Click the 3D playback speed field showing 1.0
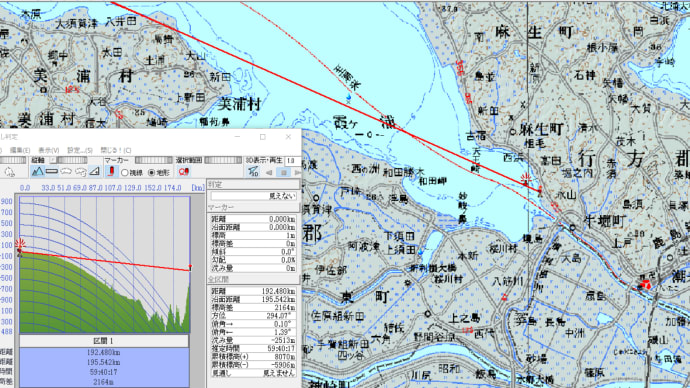690x388 pixels. [293, 161]
